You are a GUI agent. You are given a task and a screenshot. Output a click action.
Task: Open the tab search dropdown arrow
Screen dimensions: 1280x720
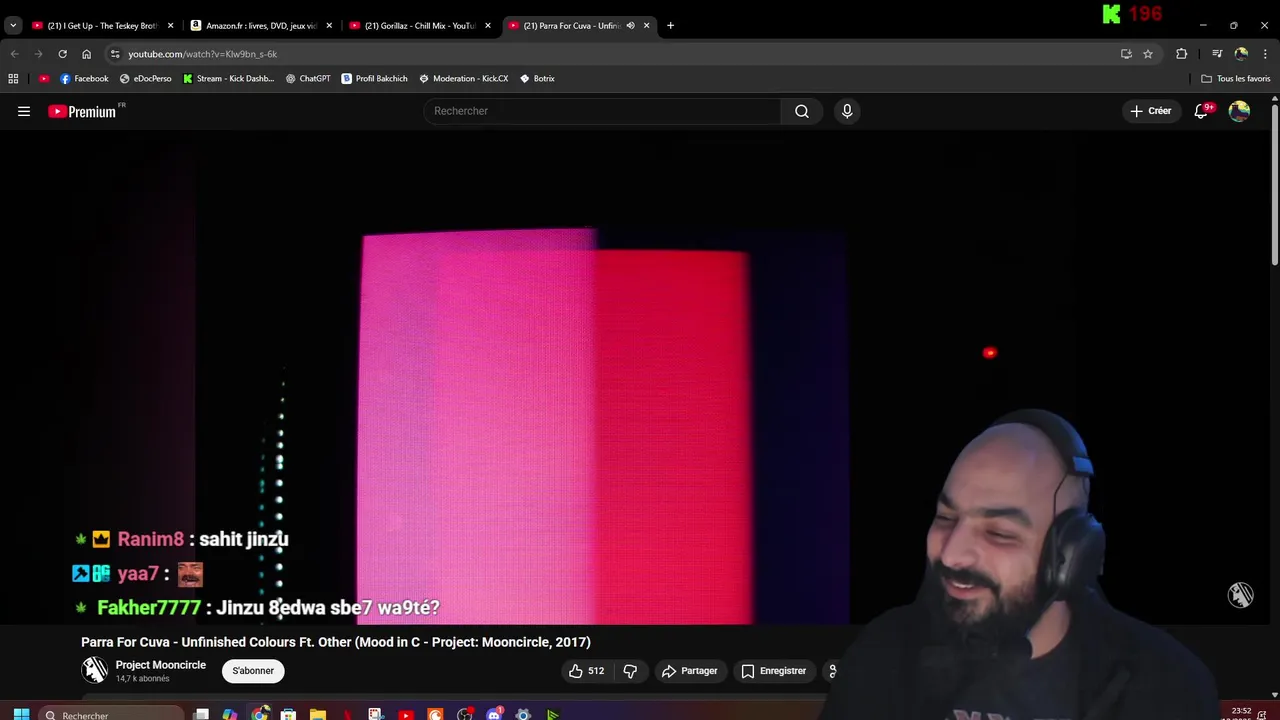click(13, 25)
